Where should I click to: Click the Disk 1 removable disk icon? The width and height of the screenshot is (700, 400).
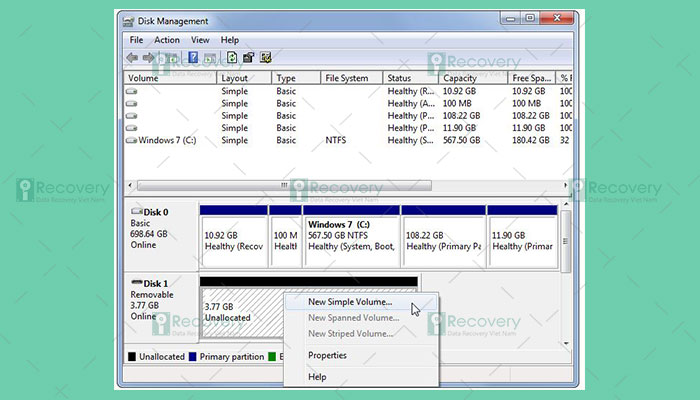tap(137, 283)
